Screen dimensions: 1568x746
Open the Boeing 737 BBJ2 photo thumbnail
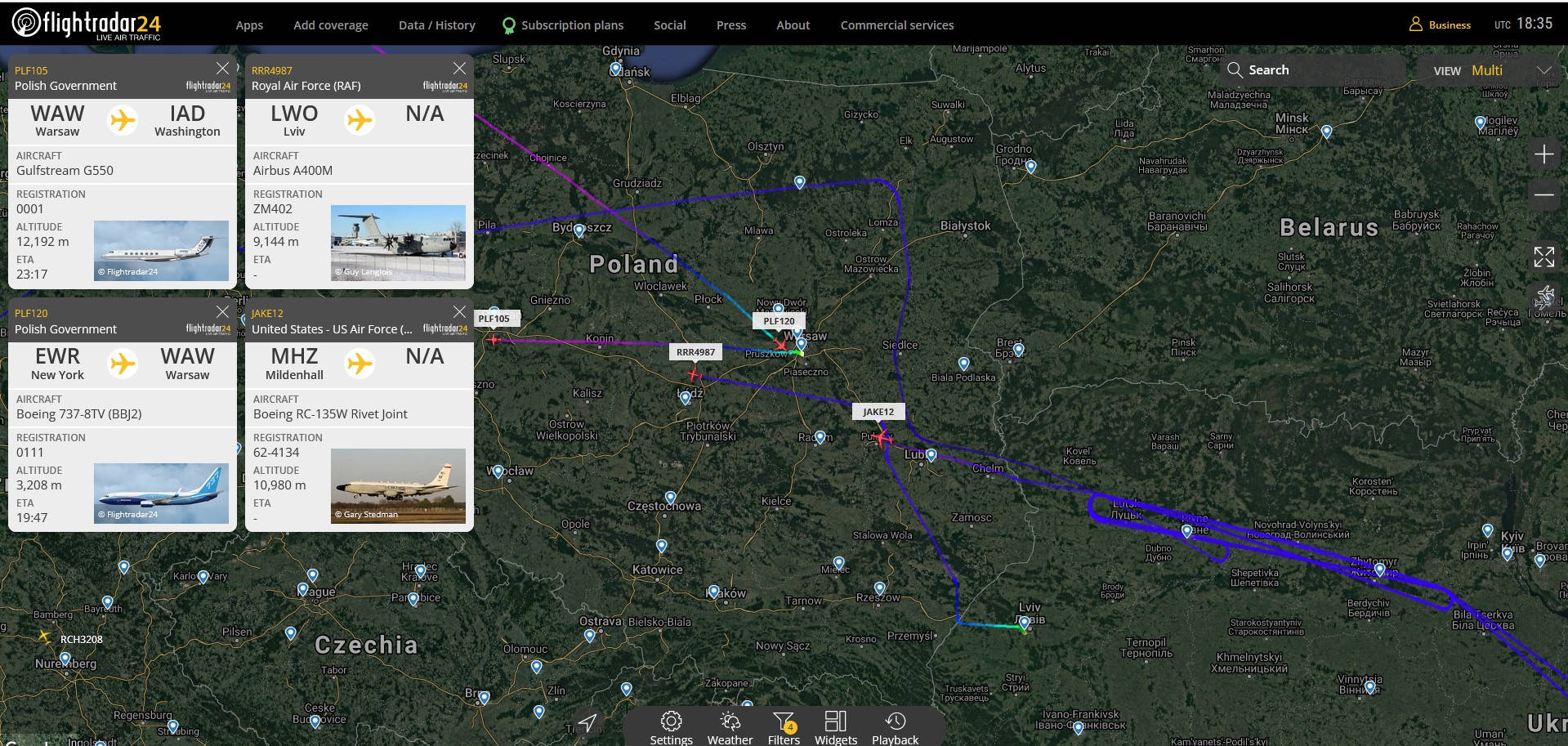161,494
